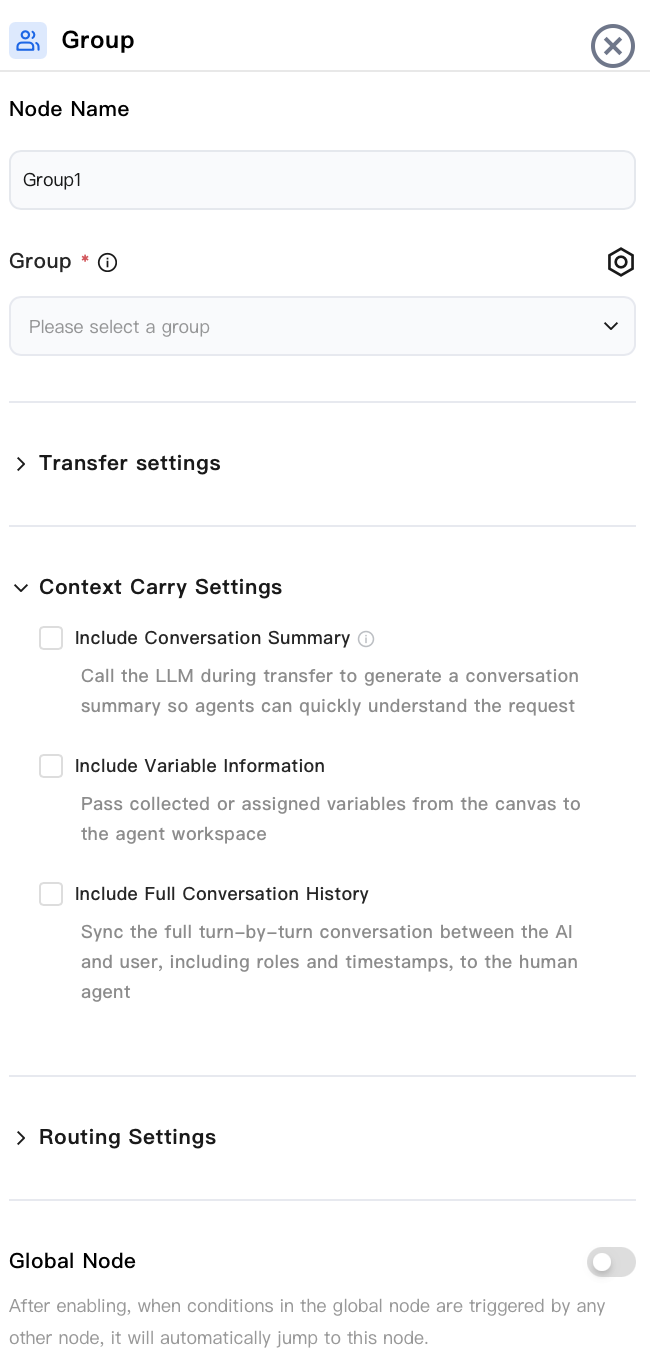Open the 'Please select a group' dropdown

click(322, 326)
